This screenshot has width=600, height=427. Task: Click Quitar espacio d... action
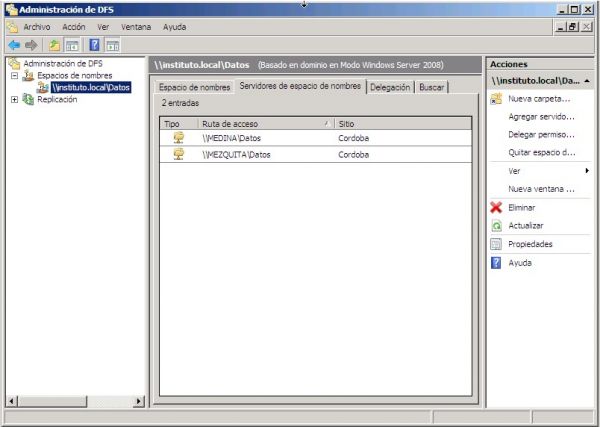point(542,152)
